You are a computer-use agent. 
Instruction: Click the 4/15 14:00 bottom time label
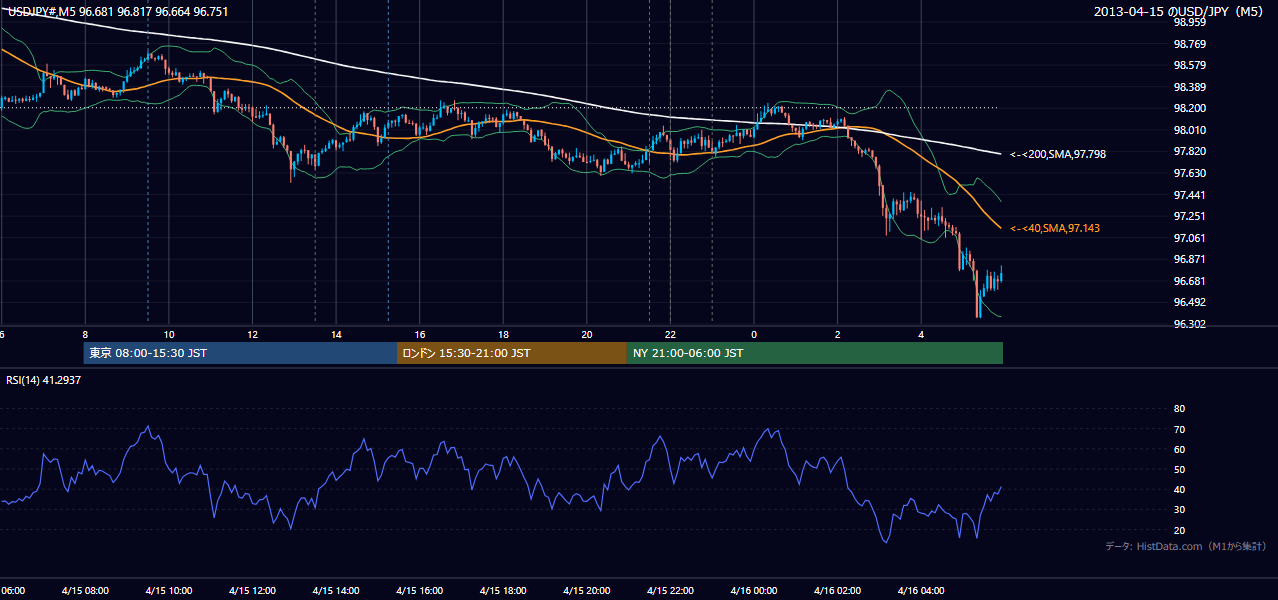pyautogui.click(x=335, y=590)
